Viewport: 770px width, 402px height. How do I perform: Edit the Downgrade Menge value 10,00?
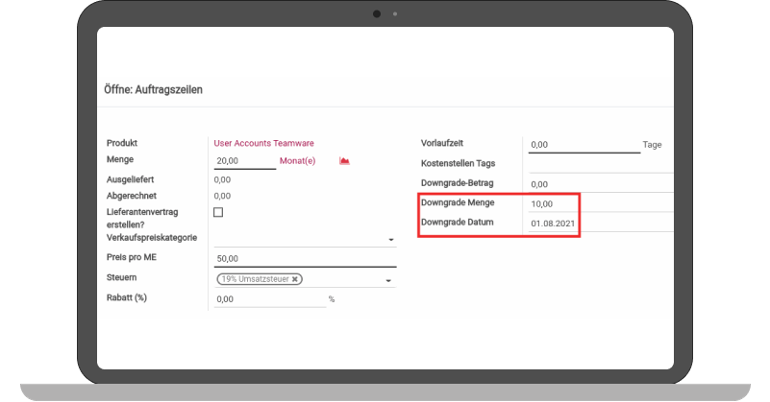(543, 204)
